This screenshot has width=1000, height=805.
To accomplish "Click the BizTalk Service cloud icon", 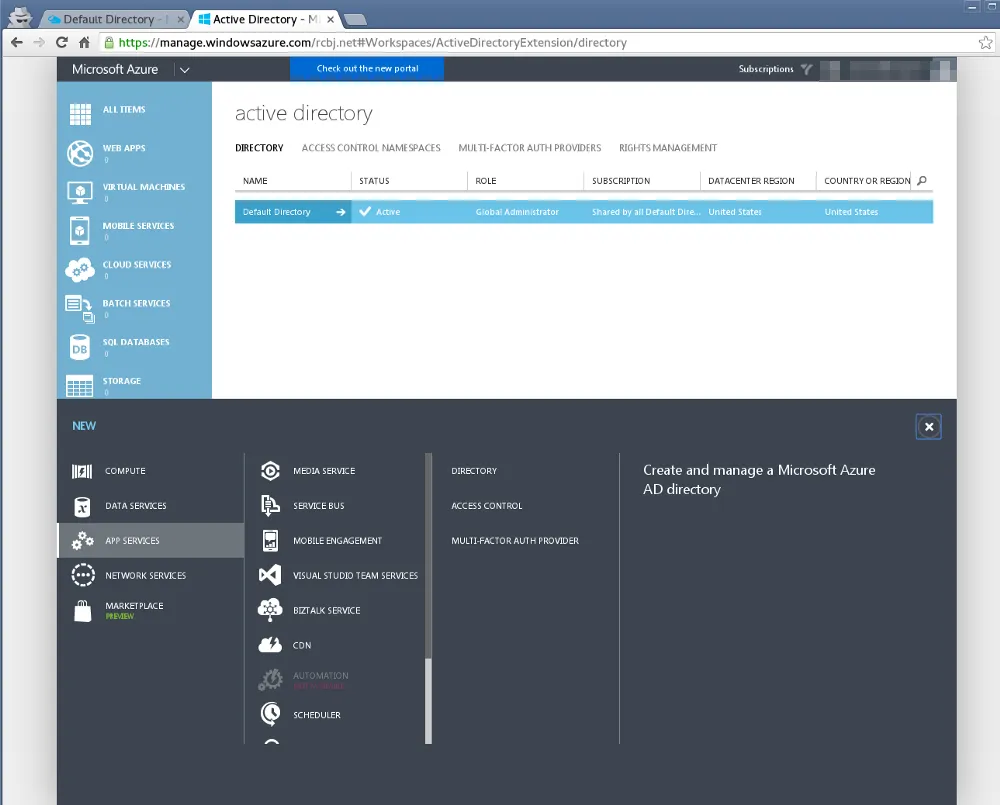I will pyautogui.click(x=270, y=610).
